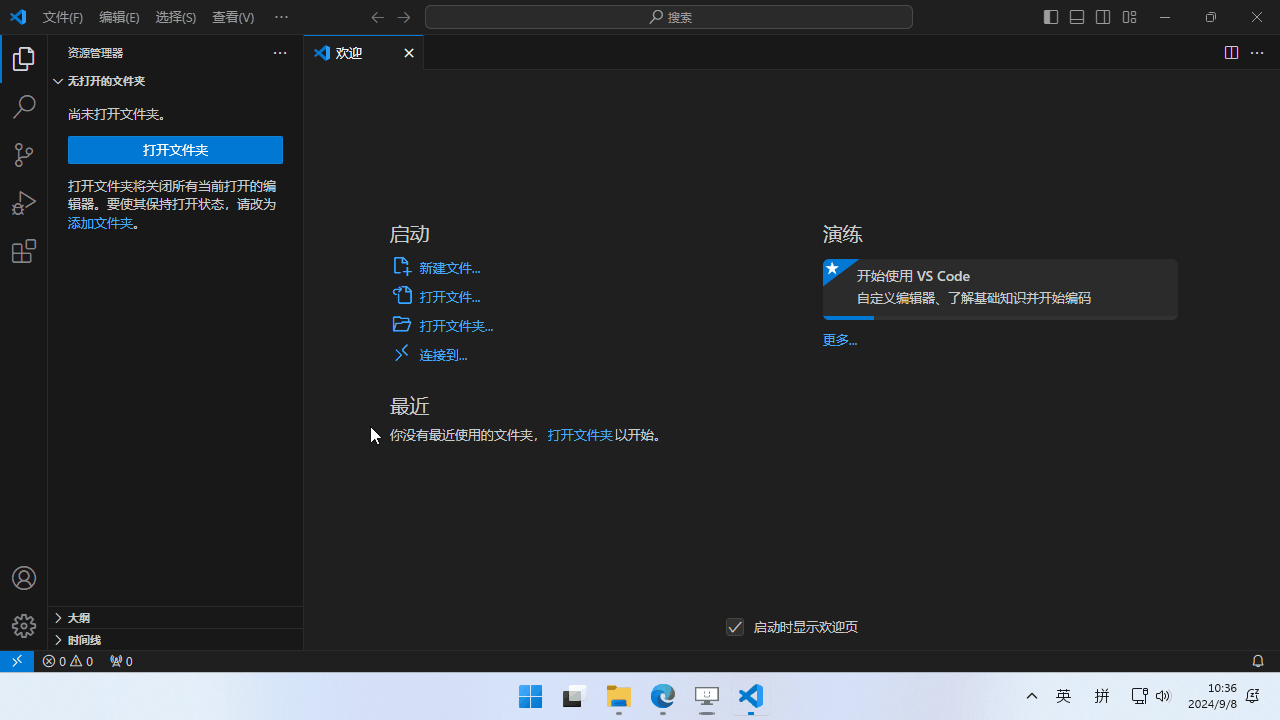Follow the 添加文件夹 link
The width and height of the screenshot is (1280, 720).
[100, 222]
